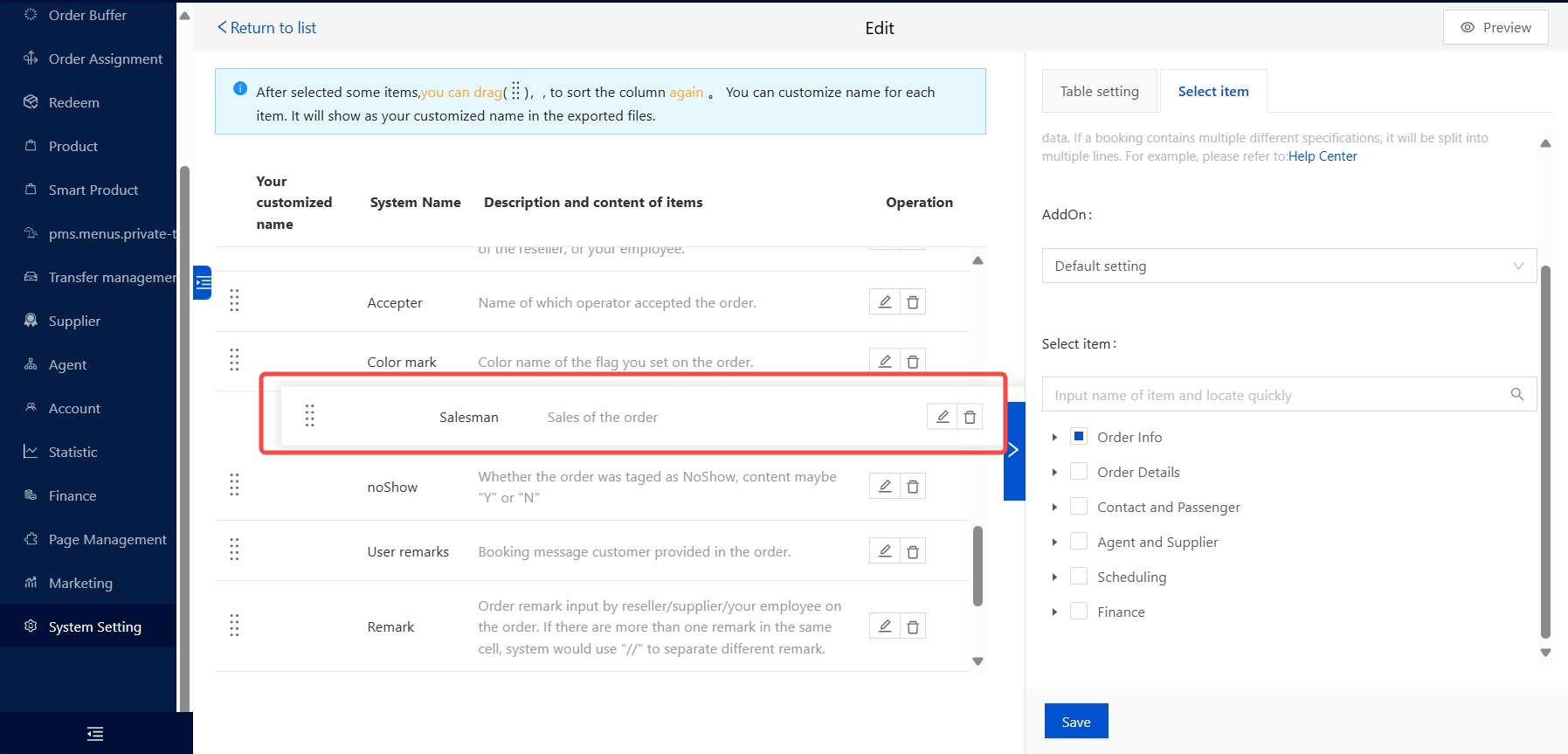Delete the Remark row using trash icon
Image resolution: width=1568 pixels, height=754 pixels.
click(912, 626)
